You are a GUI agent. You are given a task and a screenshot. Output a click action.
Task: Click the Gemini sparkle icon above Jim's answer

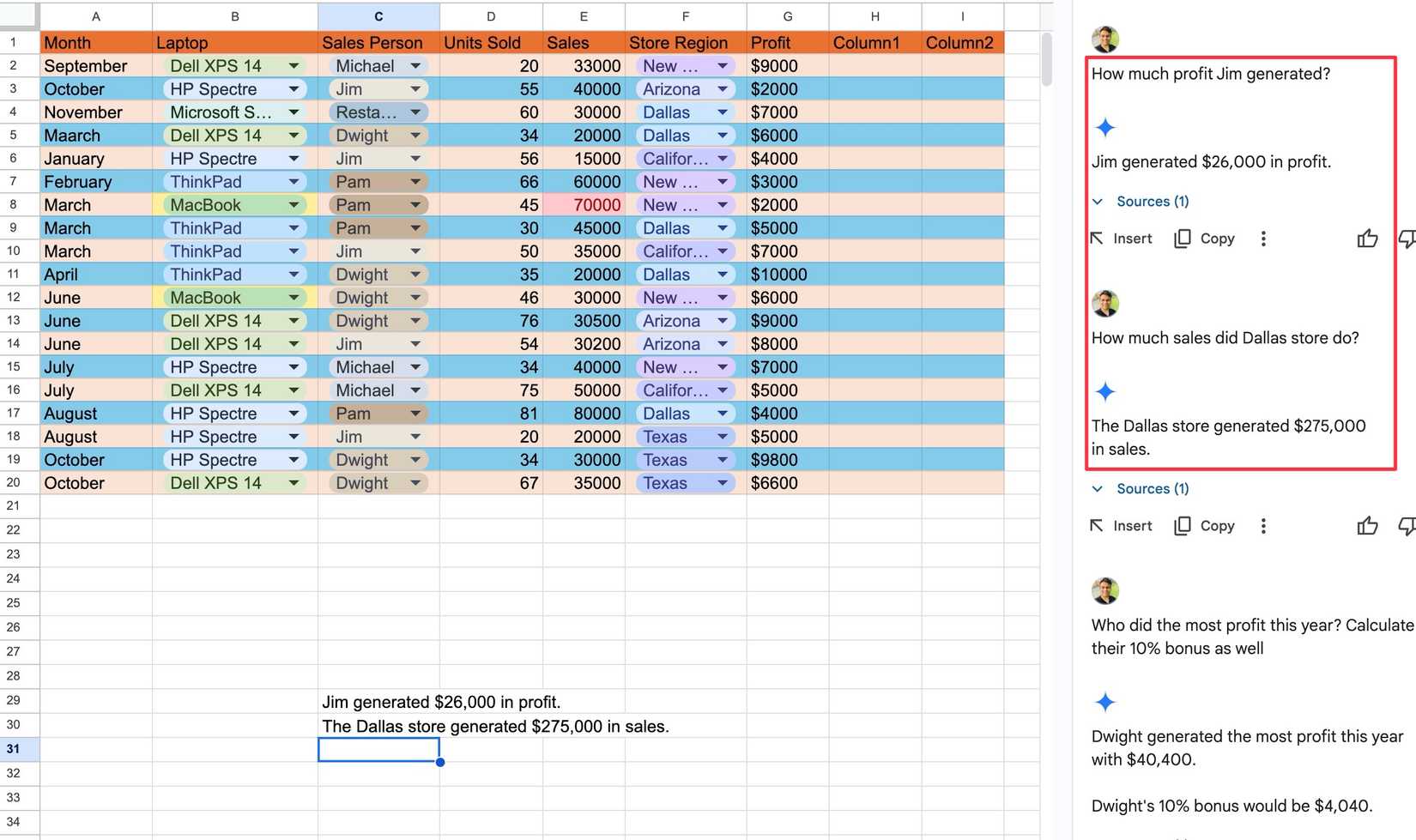[x=1105, y=126]
